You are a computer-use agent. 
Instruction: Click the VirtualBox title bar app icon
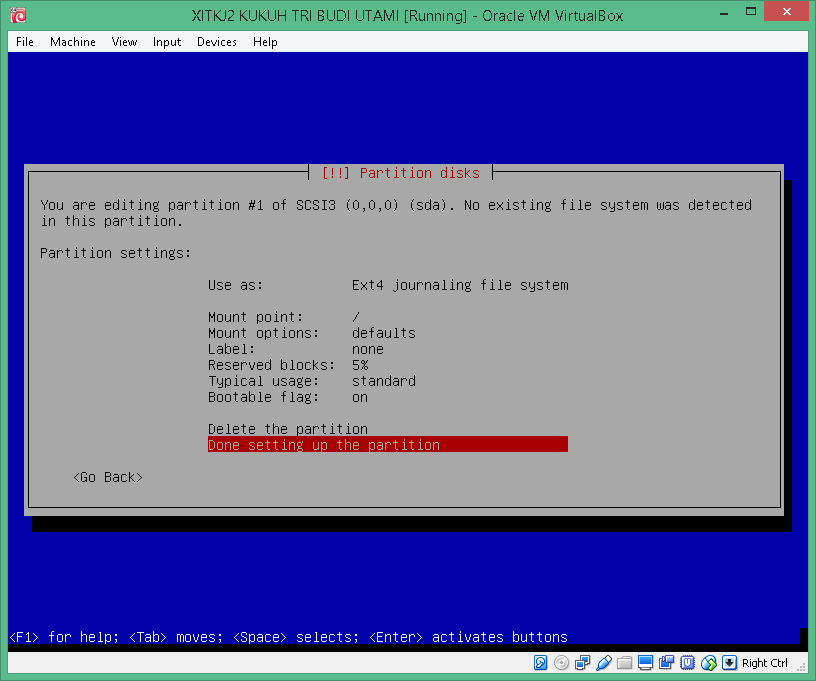(18, 15)
